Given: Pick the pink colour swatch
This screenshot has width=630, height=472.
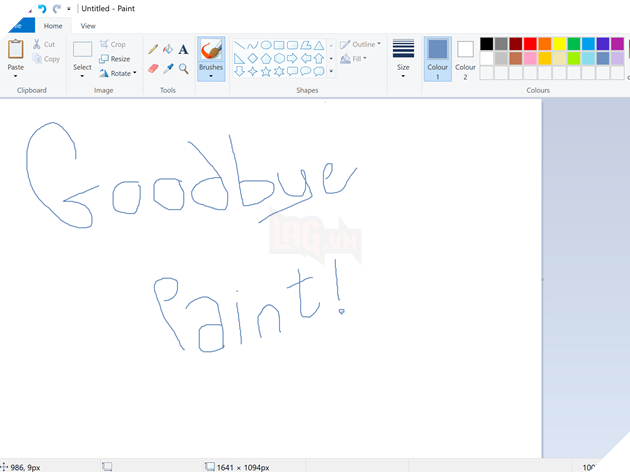Looking at the screenshot, I should [x=530, y=58].
